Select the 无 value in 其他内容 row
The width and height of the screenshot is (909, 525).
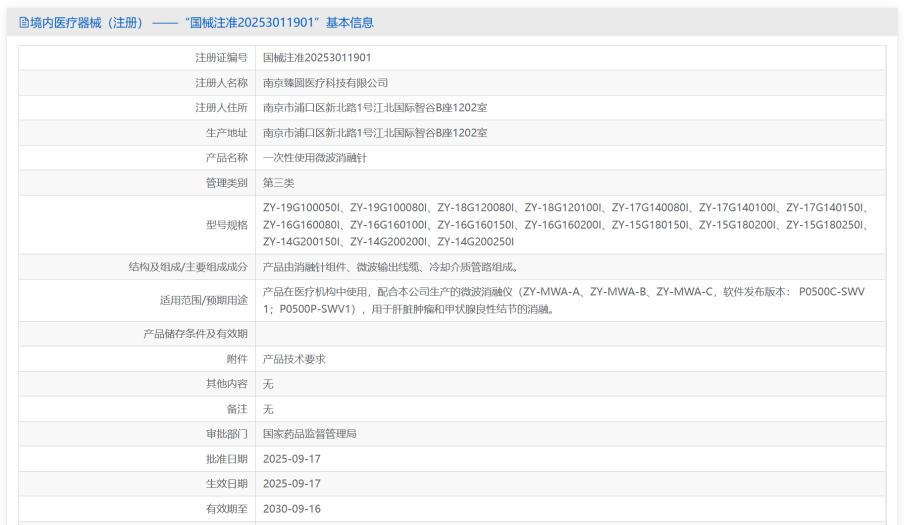pyautogui.click(x=268, y=384)
